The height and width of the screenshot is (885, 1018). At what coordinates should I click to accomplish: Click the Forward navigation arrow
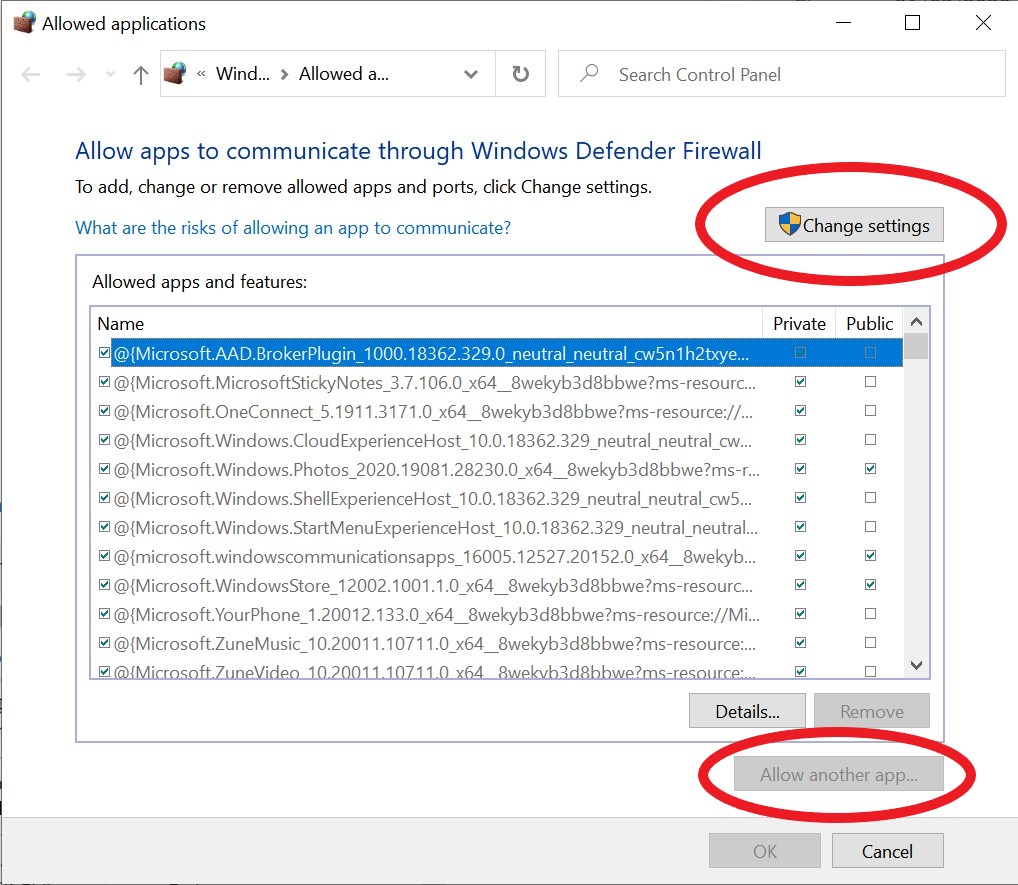click(76, 75)
